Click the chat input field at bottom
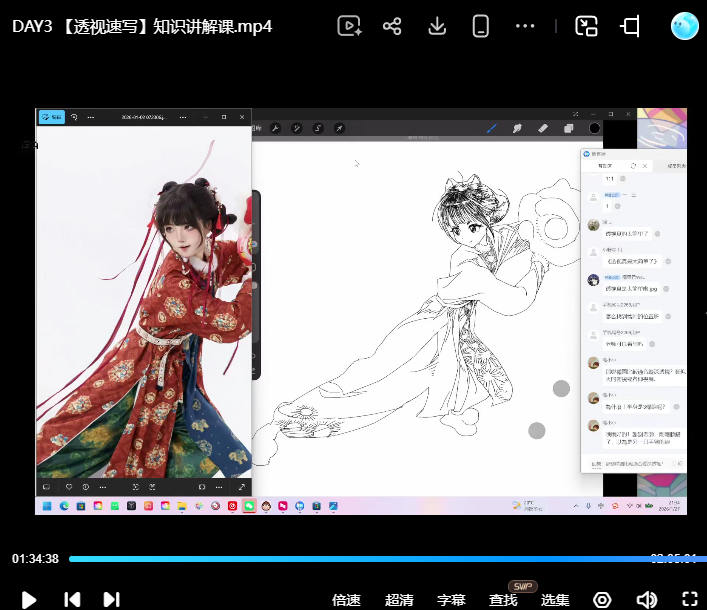This screenshot has height=610, width=707. coord(634,463)
